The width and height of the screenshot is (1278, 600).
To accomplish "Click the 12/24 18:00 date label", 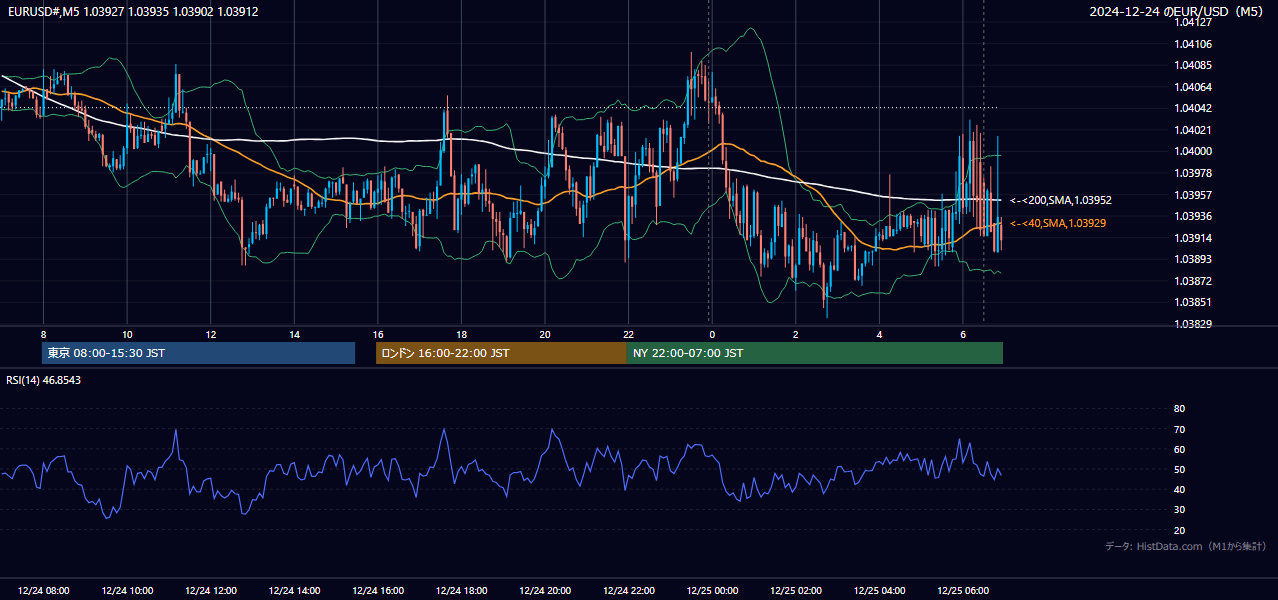I will click(x=461, y=591).
